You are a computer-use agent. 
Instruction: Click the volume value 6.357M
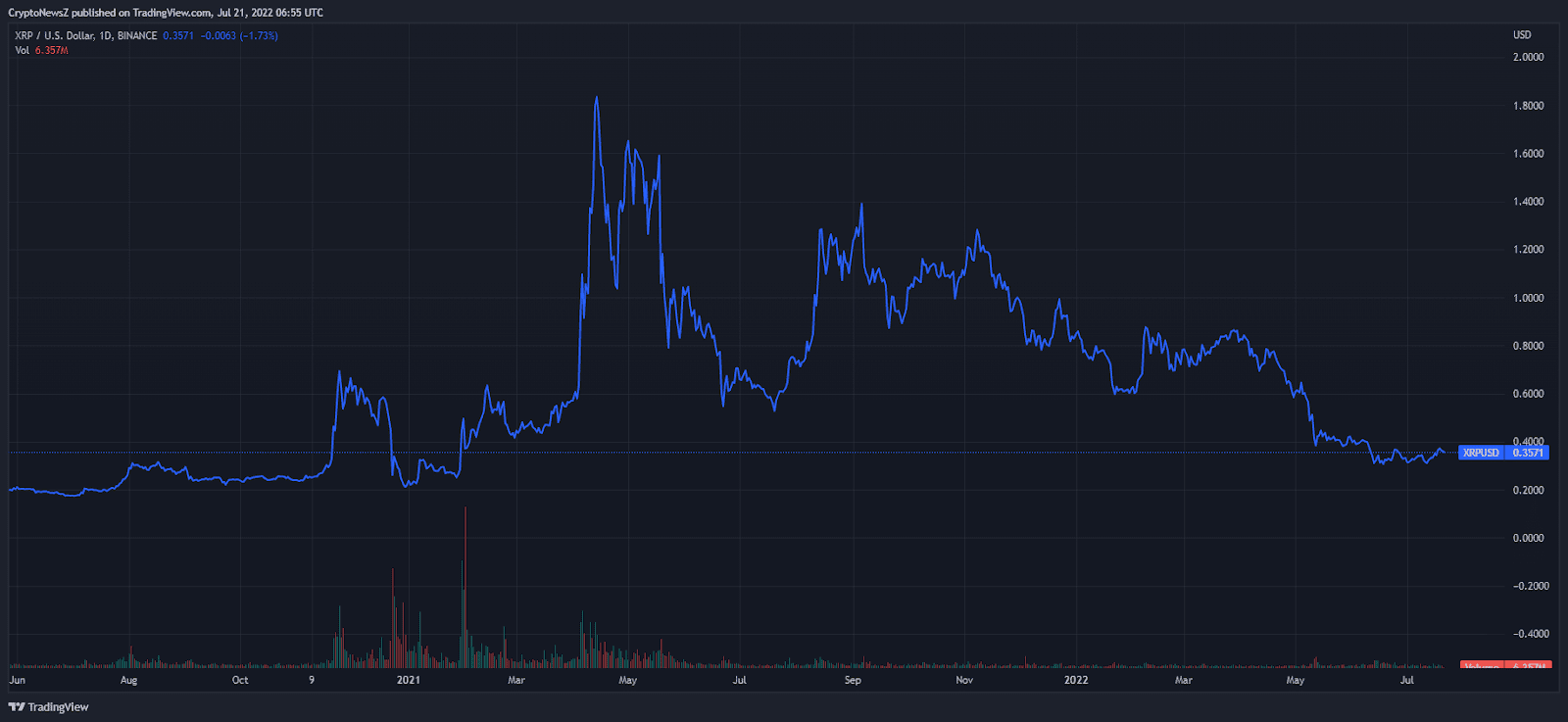[x=52, y=50]
